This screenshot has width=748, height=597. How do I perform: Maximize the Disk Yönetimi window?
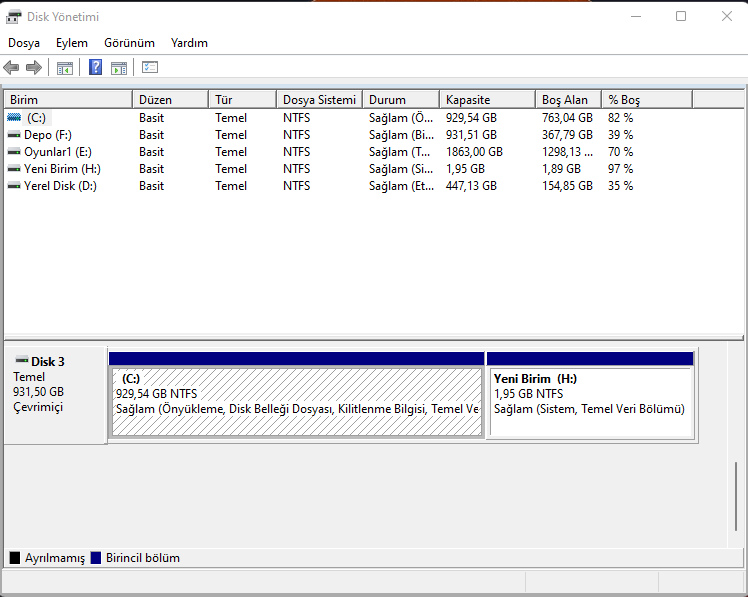[x=681, y=16]
